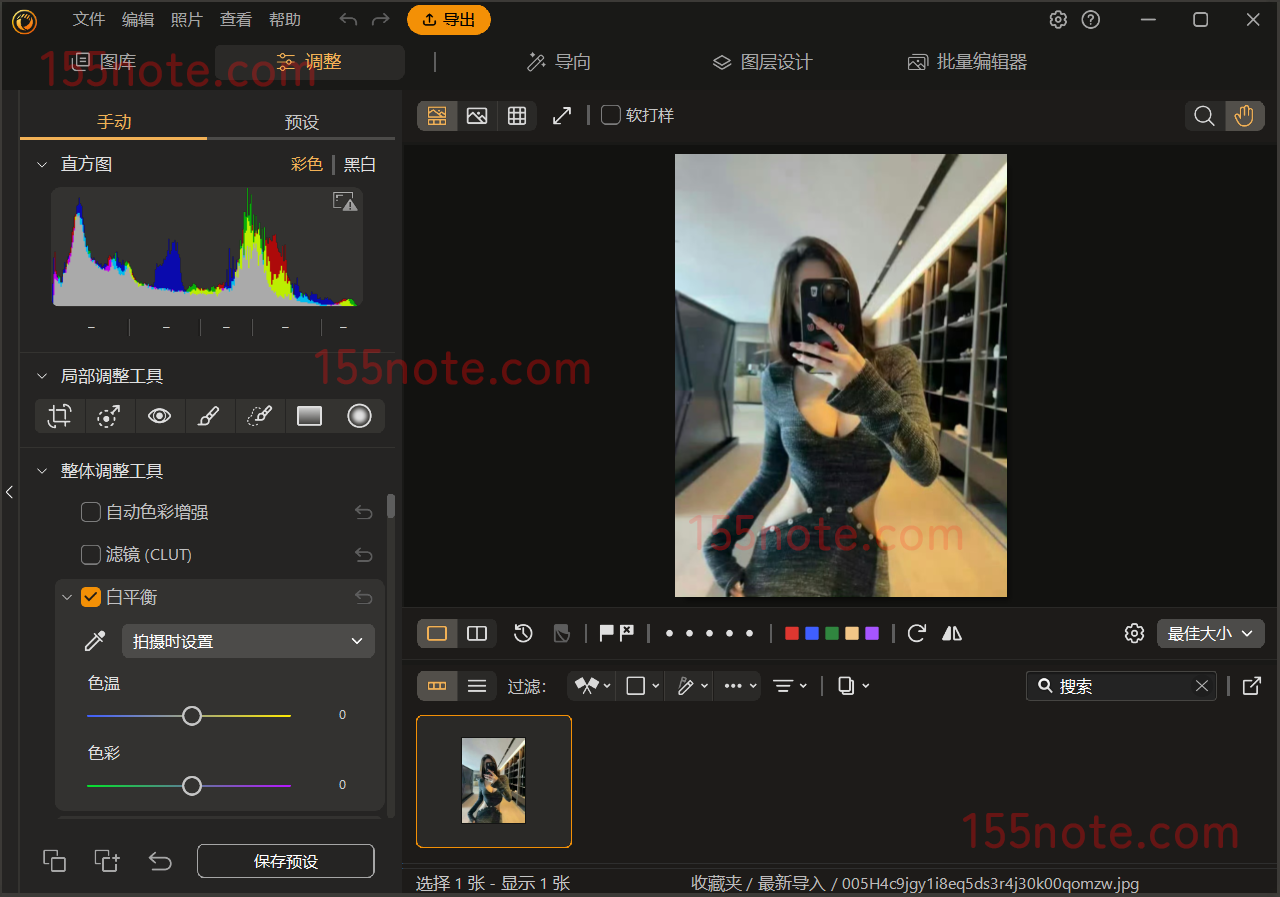The height and width of the screenshot is (897, 1280).
Task: Uncheck the 白平衡 checkbox
Action: point(91,597)
